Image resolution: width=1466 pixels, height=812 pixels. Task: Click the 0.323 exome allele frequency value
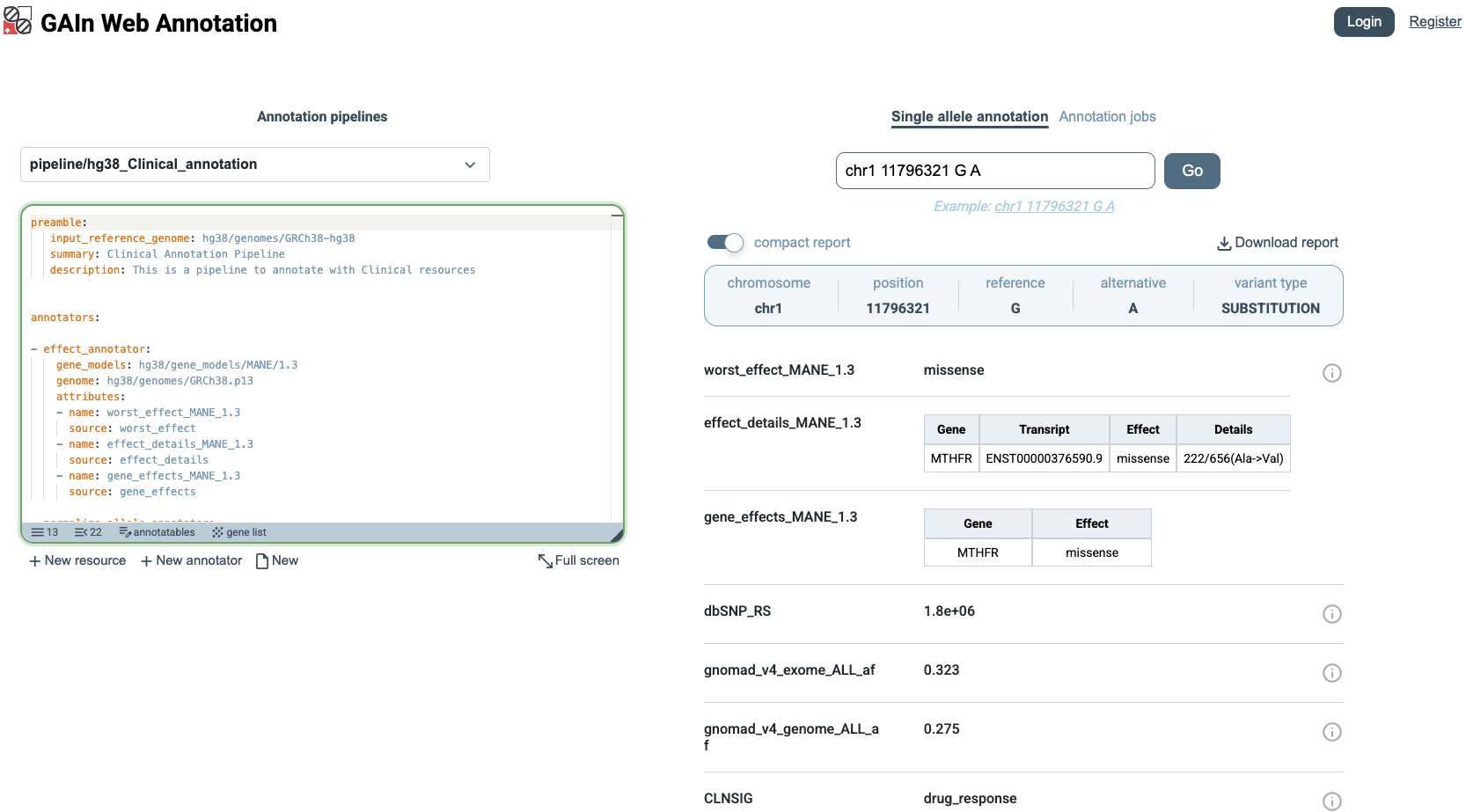[x=942, y=670]
